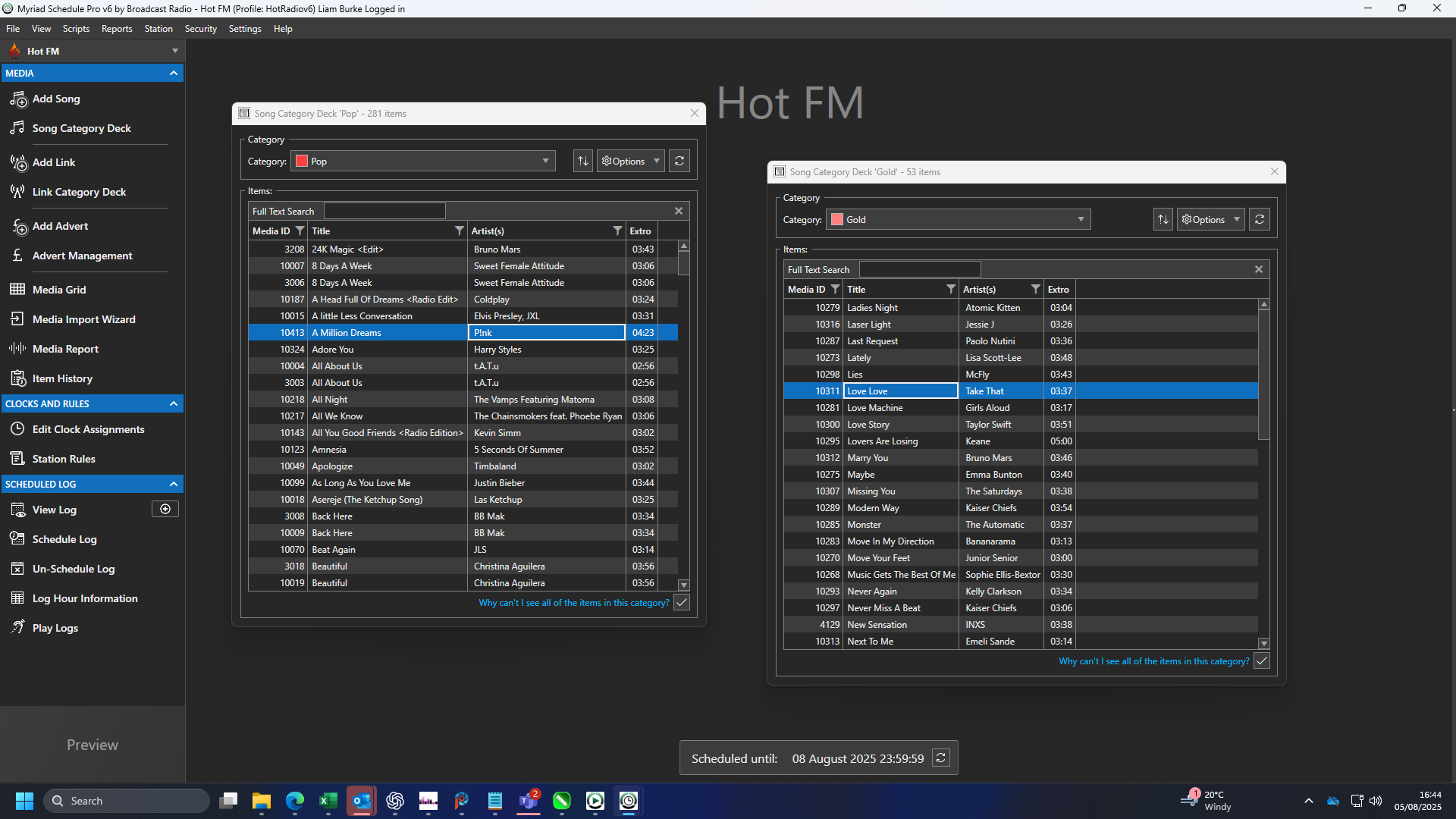Image resolution: width=1456 pixels, height=819 pixels.
Task: Open Advert Management
Action: (82, 256)
